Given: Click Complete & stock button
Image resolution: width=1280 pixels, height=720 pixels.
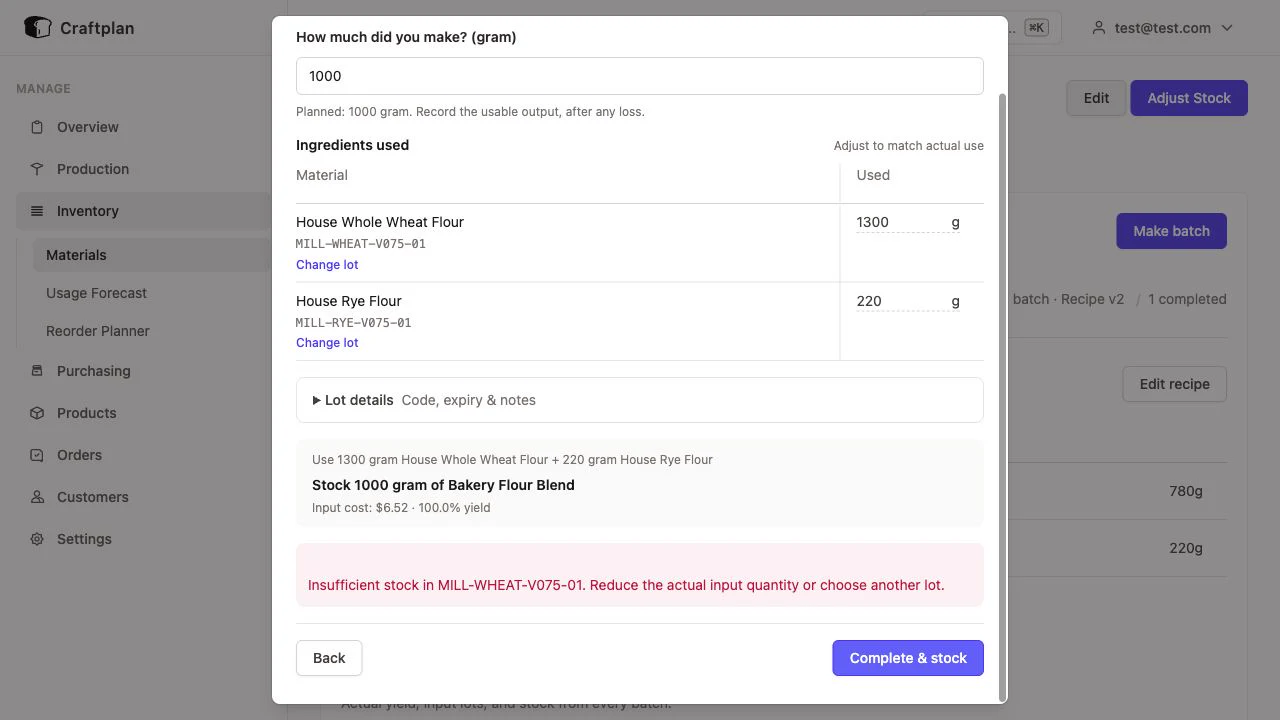Looking at the screenshot, I should pyautogui.click(x=908, y=658).
